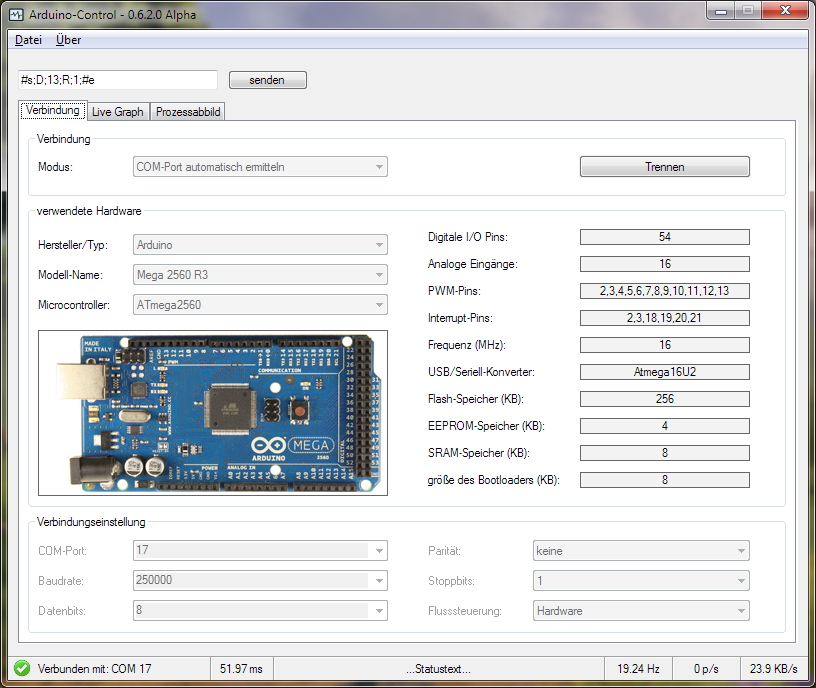Image resolution: width=816 pixels, height=688 pixels.
Task: Click the 51.97 ms status entry
Action: click(x=241, y=669)
